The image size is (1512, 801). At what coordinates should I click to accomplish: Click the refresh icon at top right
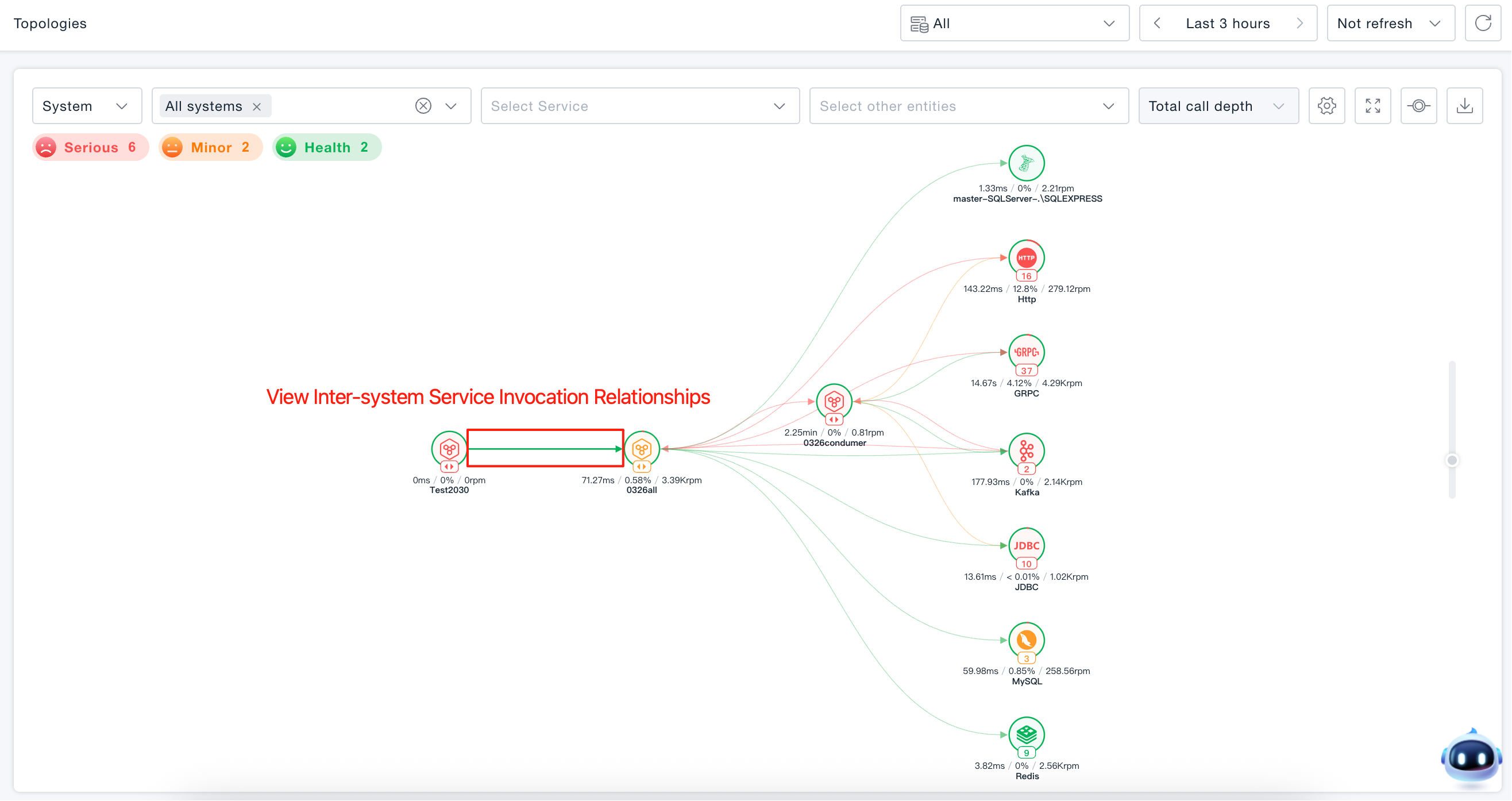pos(1483,24)
